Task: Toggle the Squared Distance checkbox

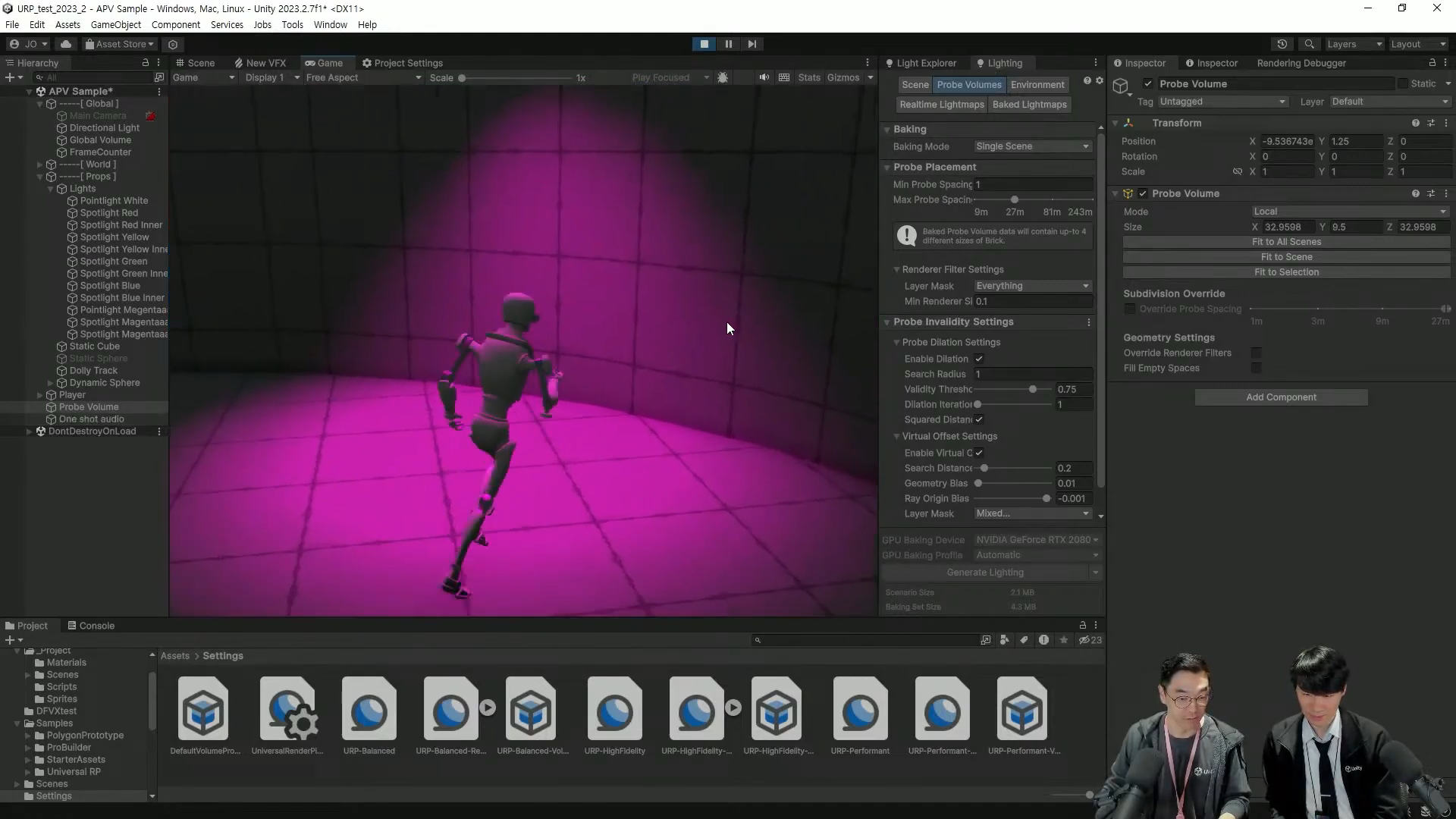Action: (x=979, y=419)
